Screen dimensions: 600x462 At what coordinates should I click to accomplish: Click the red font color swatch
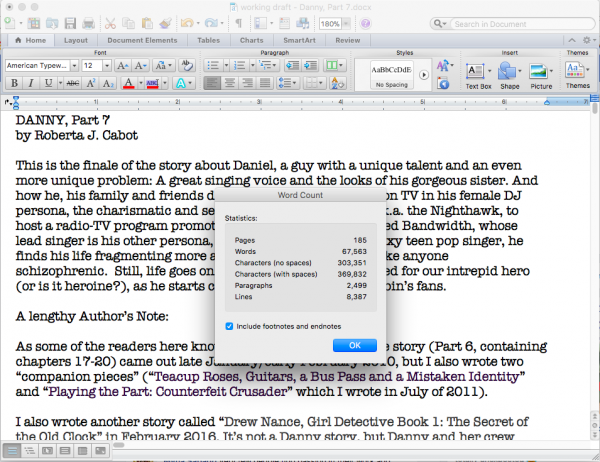tap(128, 83)
